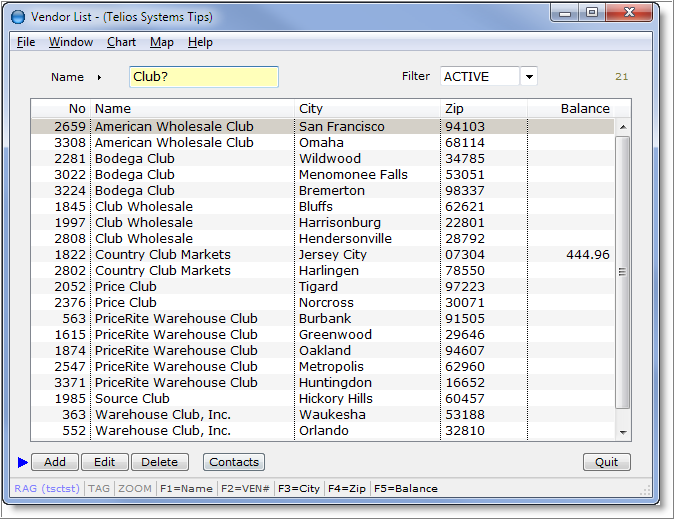Click the ZOOM indicator in status bar

pyautogui.click(x=134, y=489)
